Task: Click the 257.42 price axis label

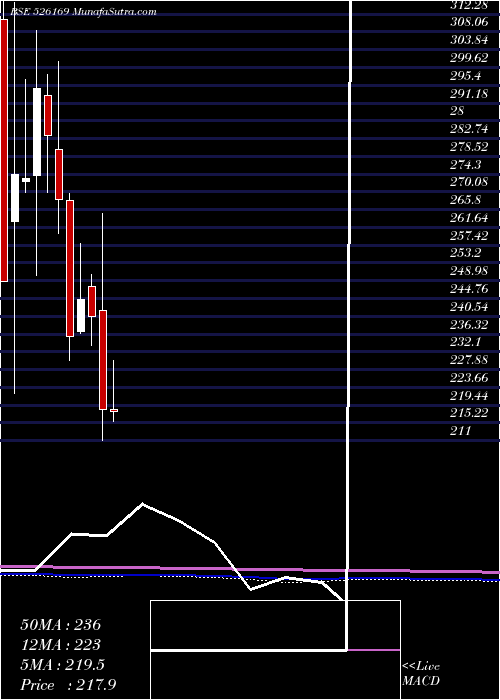Action: 470,236
